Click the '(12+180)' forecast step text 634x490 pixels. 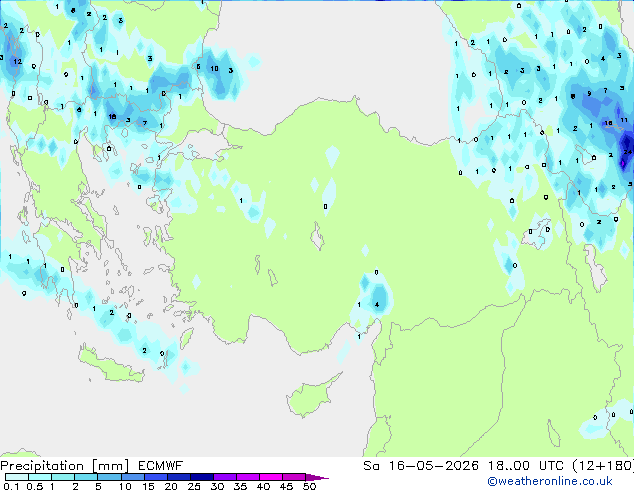603,466
